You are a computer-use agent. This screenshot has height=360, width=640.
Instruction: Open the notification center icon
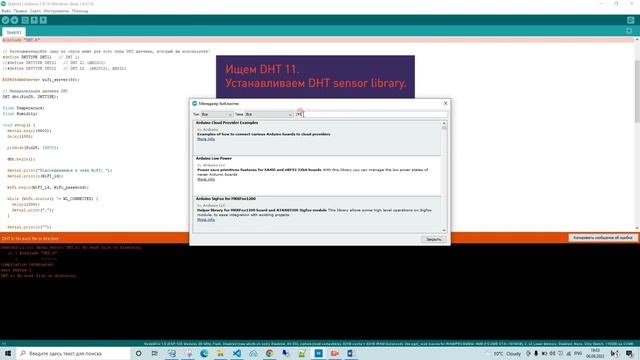[x=629, y=353]
